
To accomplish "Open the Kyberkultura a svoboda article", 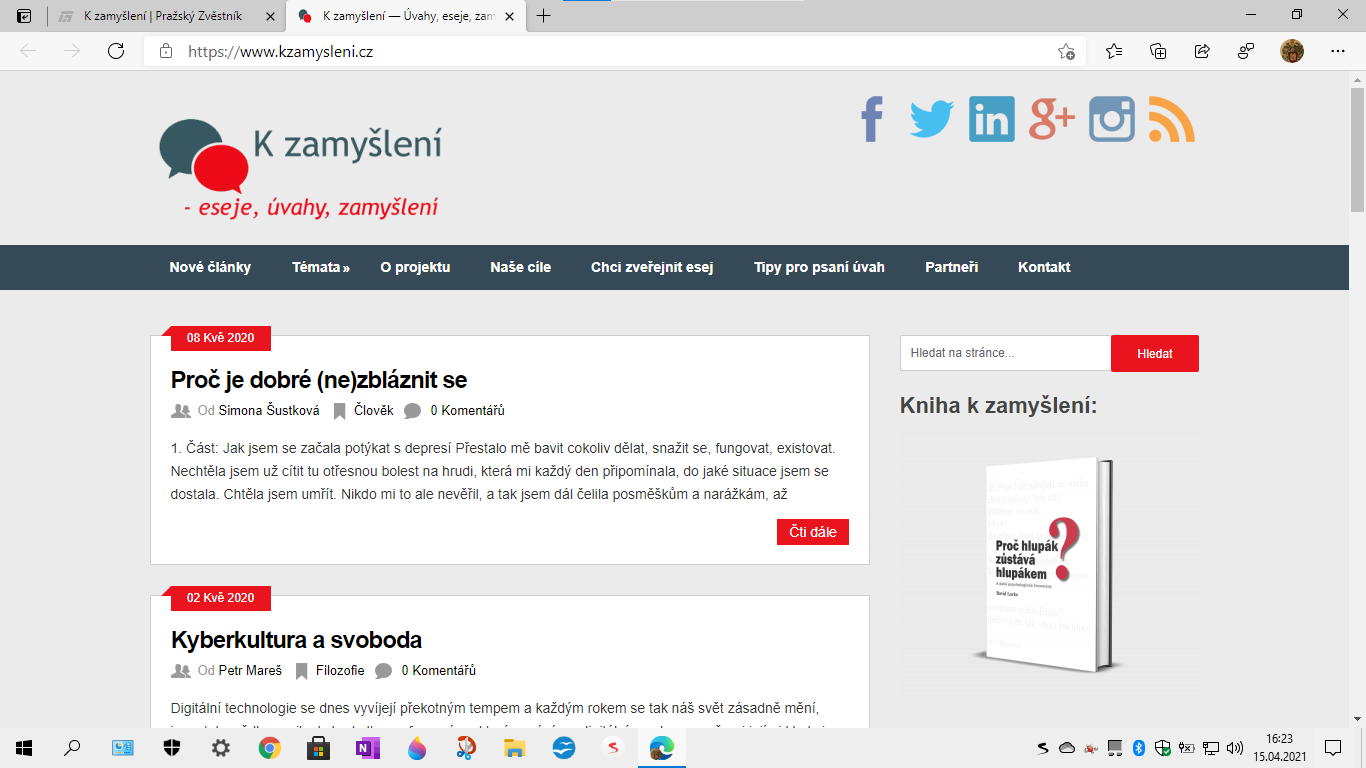I will click(x=296, y=639).
